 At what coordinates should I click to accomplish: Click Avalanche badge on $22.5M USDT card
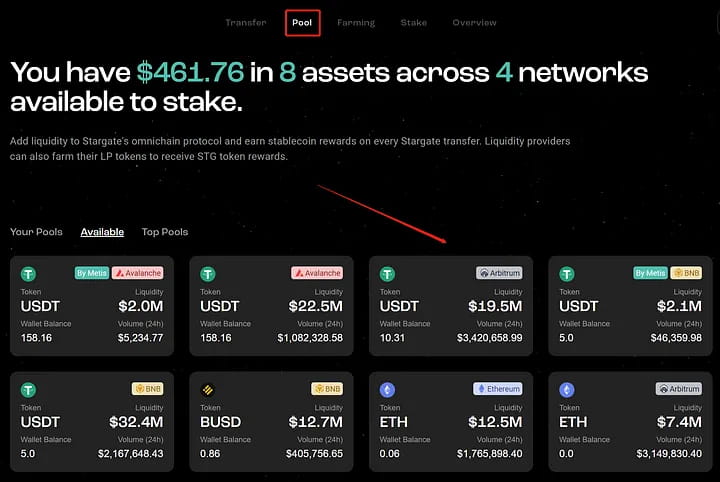[x=317, y=272]
